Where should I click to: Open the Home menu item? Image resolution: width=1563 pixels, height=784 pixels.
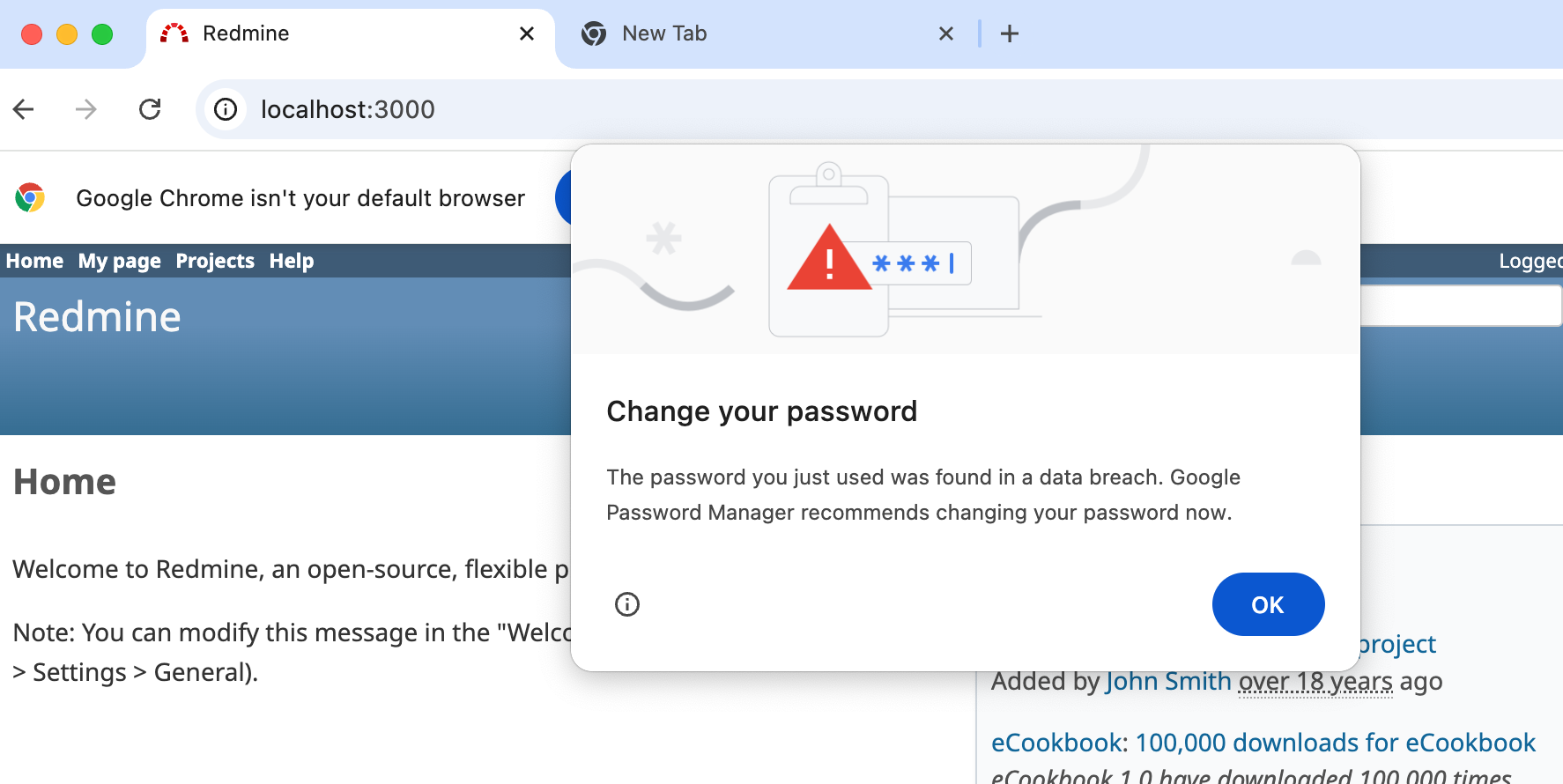(34, 261)
